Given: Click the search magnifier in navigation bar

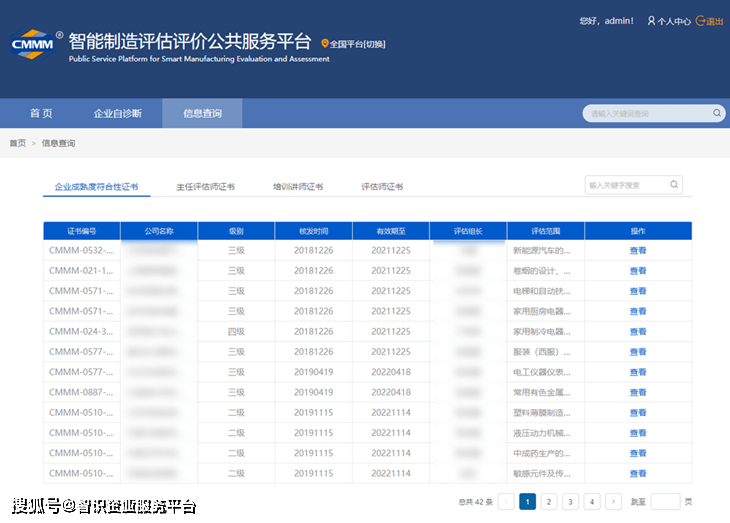Looking at the screenshot, I should point(716,114).
